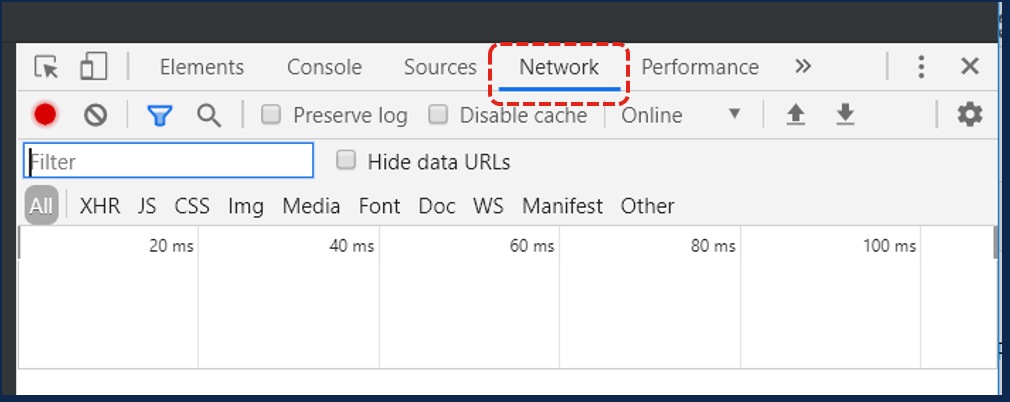Switch to the Console tab

[324, 67]
